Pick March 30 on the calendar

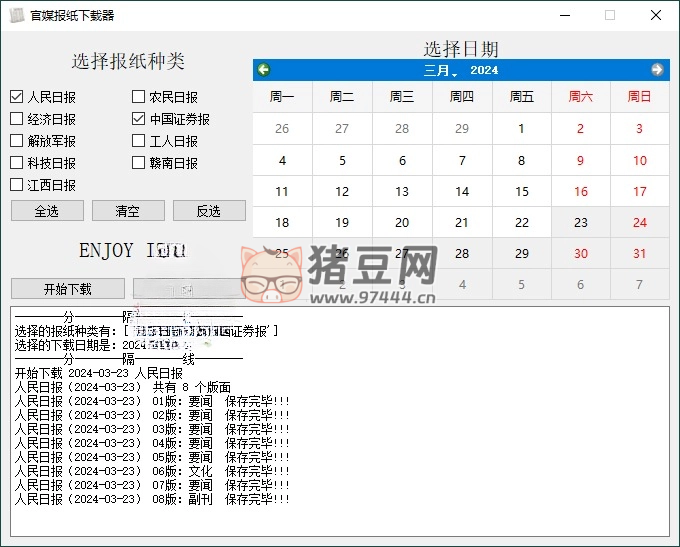(x=581, y=254)
